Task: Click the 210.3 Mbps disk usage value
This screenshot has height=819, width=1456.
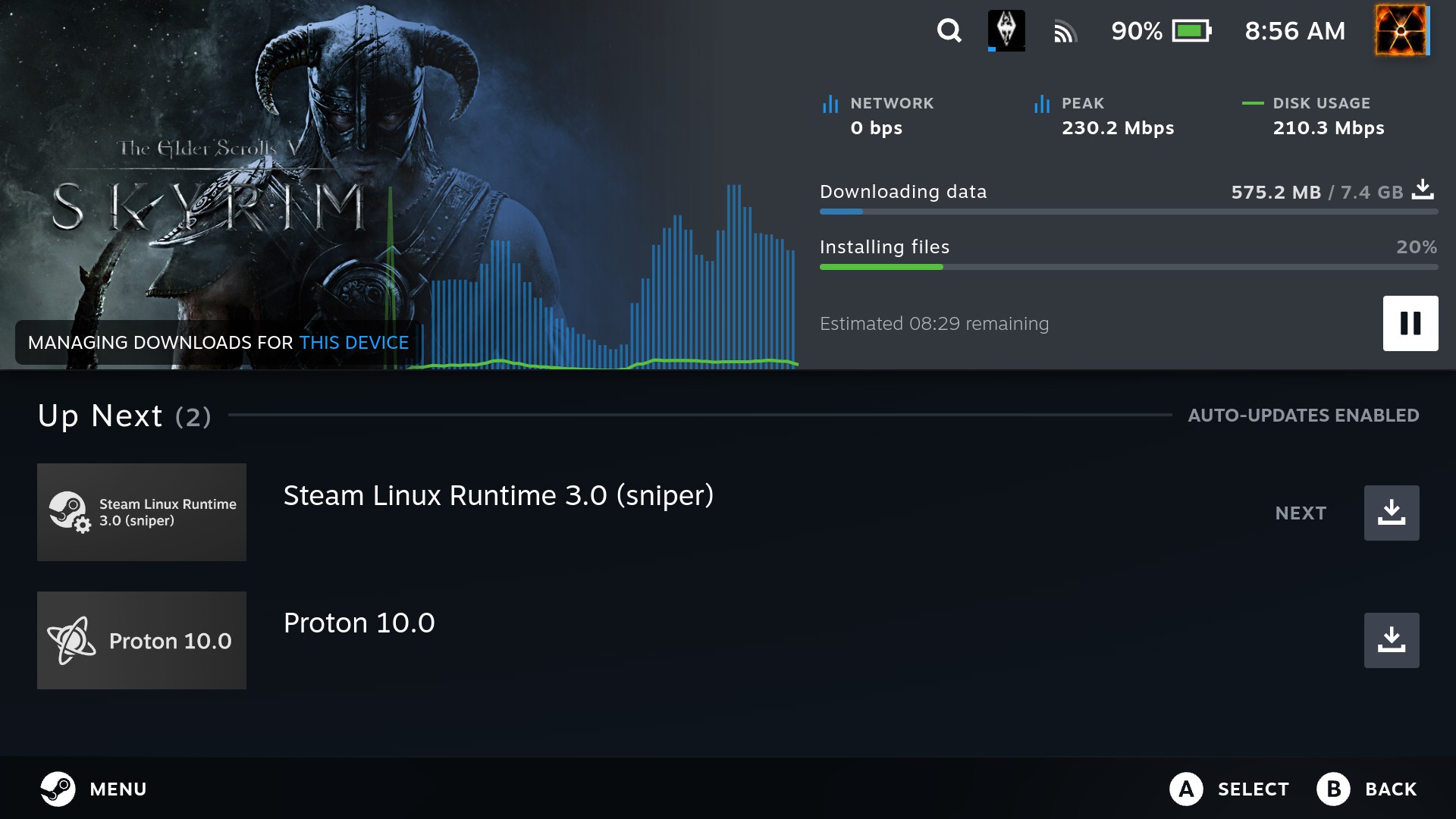Action: pos(1329,128)
